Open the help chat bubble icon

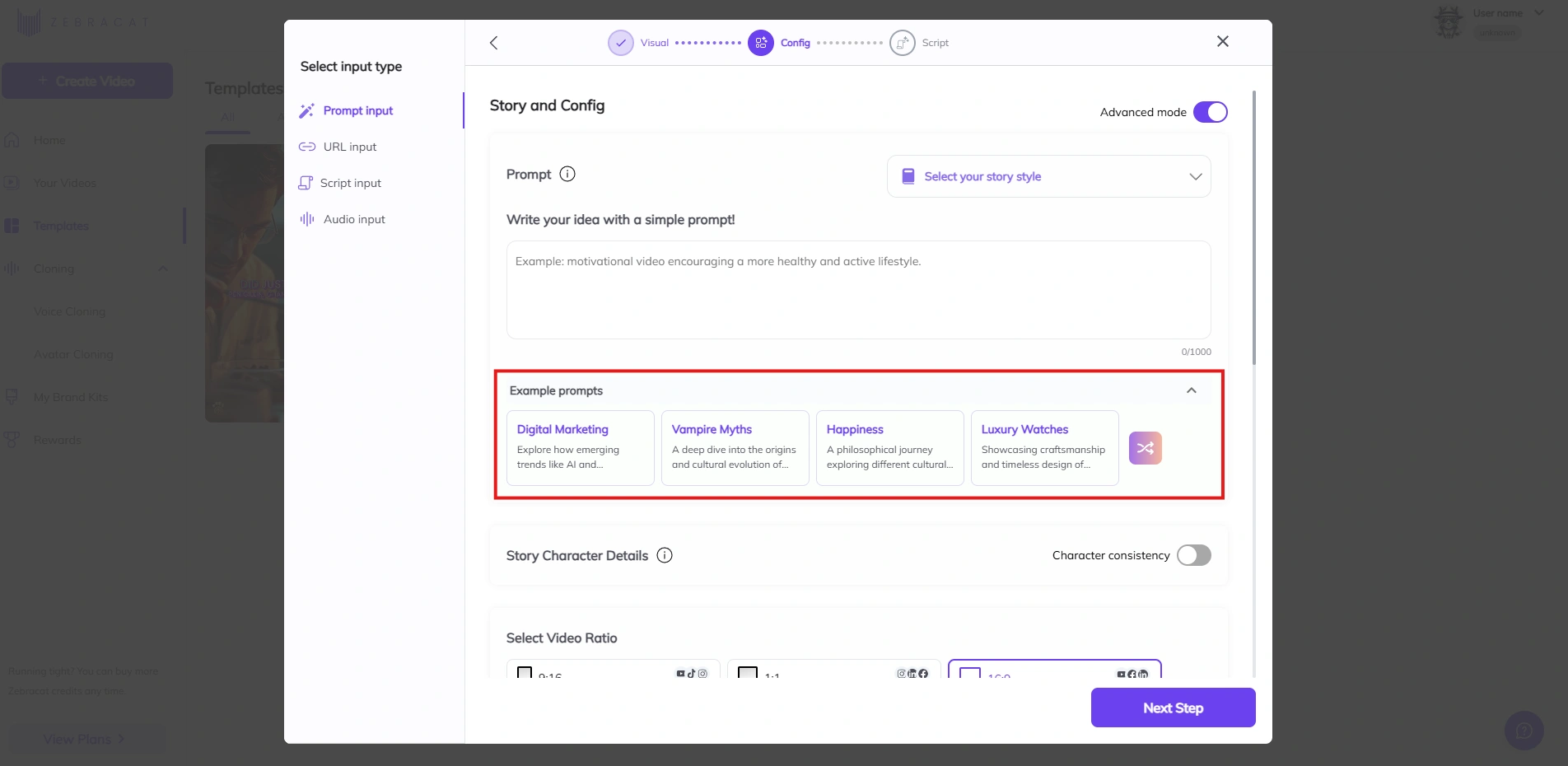pos(1524,731)
